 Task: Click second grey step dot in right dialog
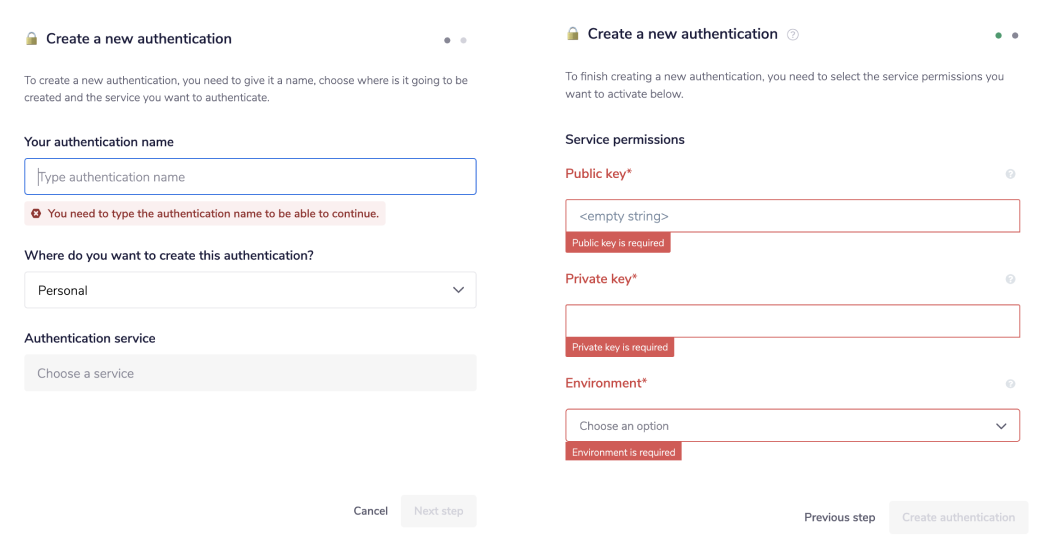pos(1015,35)
